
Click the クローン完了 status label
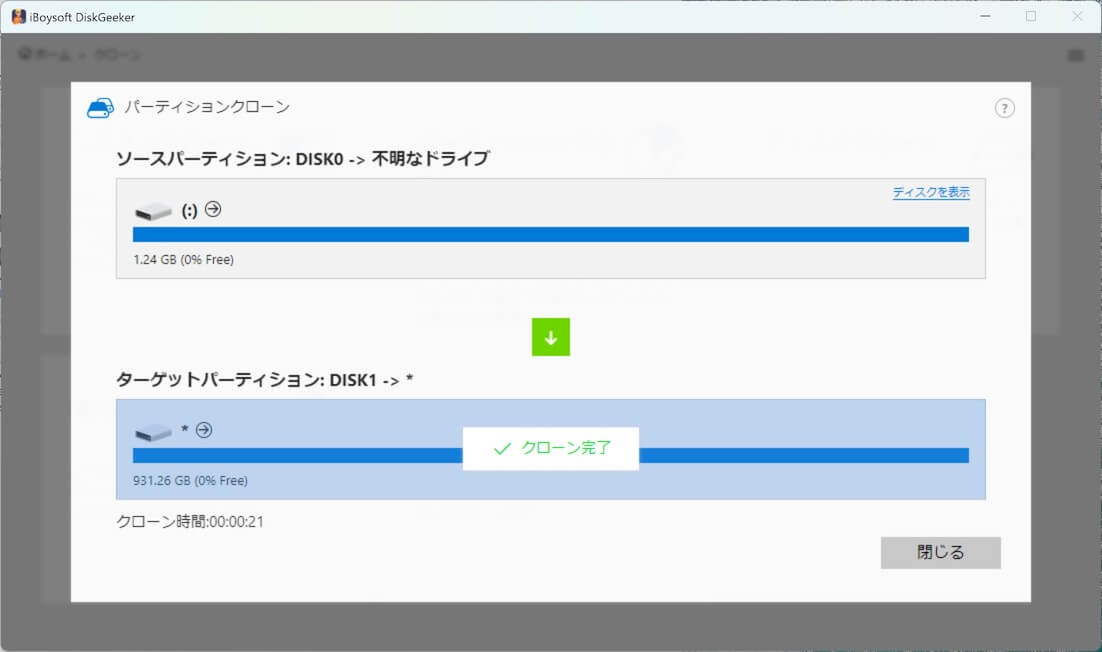point(551,448)
